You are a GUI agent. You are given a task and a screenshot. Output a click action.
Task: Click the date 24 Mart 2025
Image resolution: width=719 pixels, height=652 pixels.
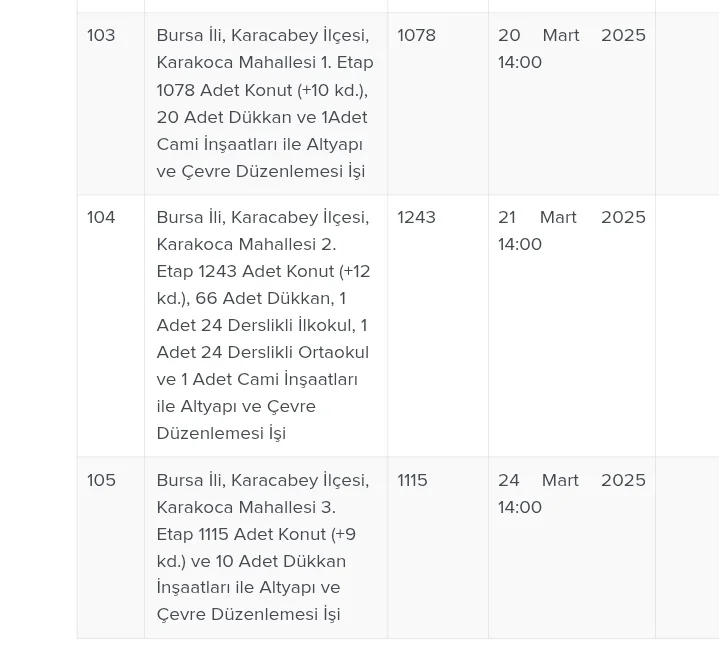[x=571, y=481]
